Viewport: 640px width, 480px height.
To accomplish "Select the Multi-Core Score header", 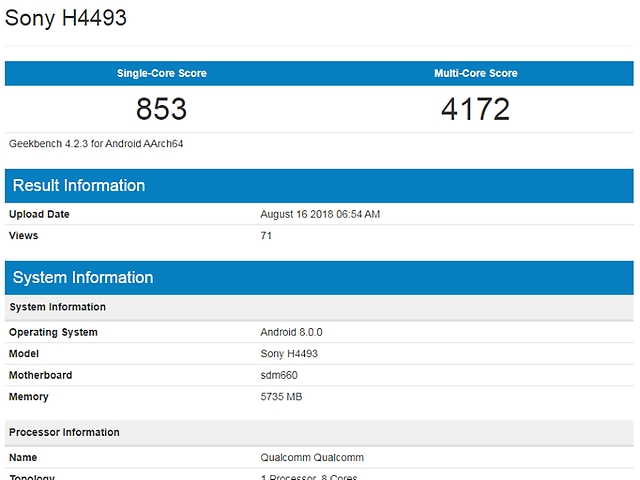I will [476, 73].
